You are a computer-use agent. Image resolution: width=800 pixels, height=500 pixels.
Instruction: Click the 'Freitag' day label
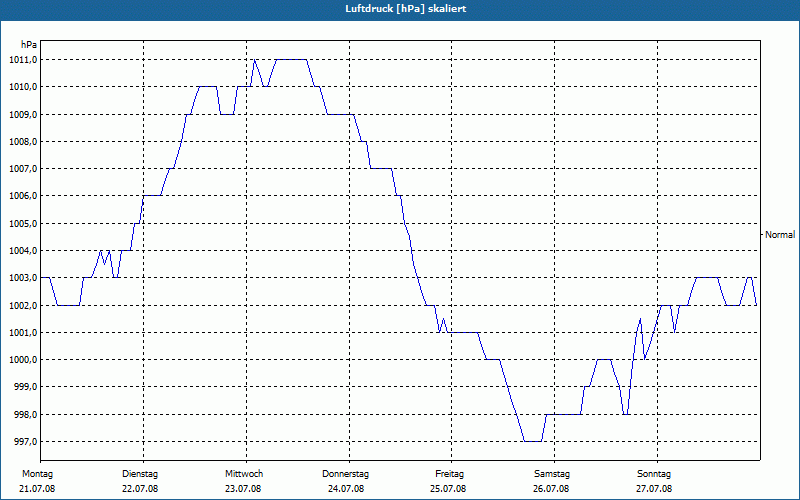[x=449, y=474]
